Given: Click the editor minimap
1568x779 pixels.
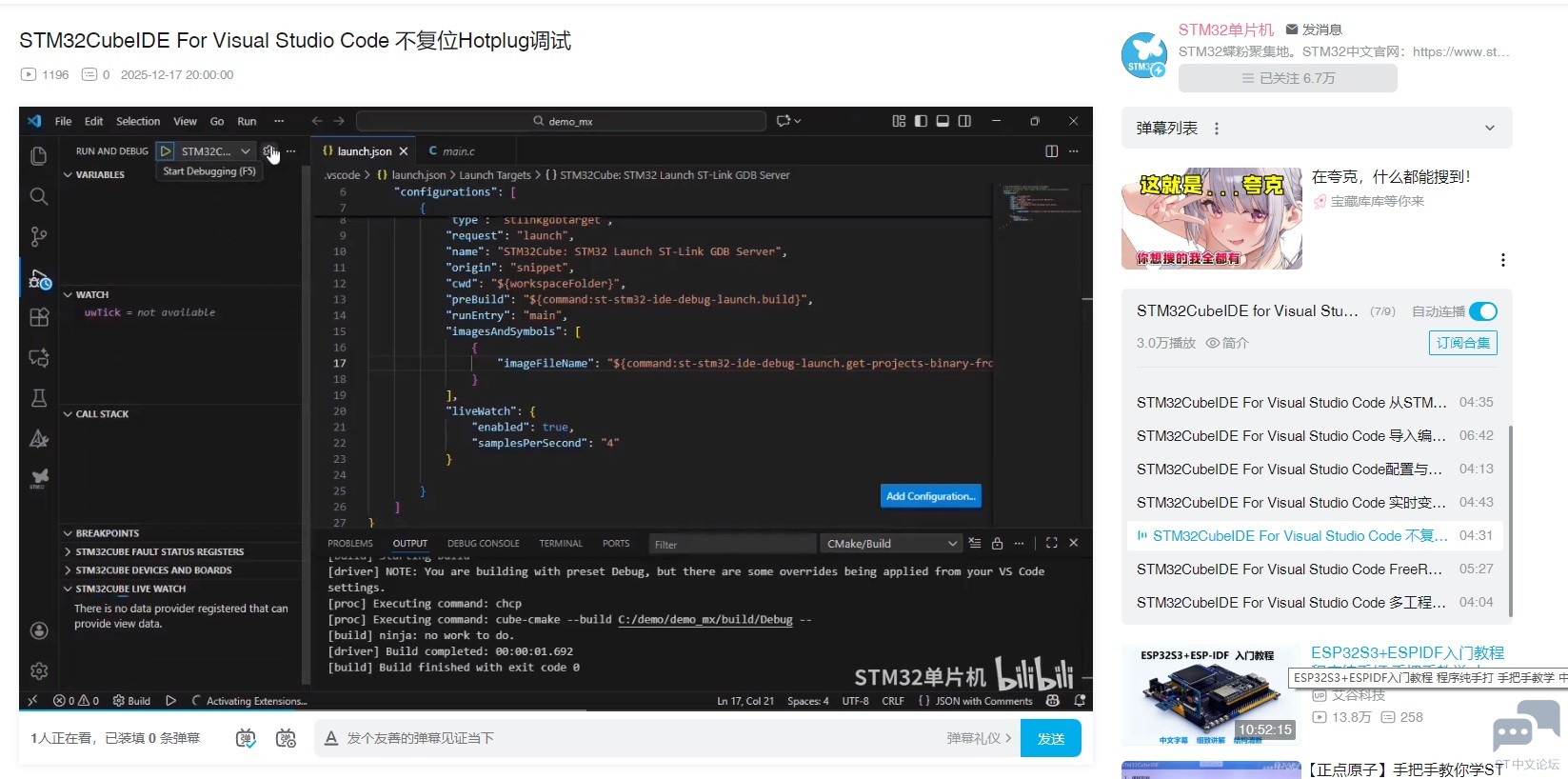Looking at the screenshot, I should point(1040,205).
